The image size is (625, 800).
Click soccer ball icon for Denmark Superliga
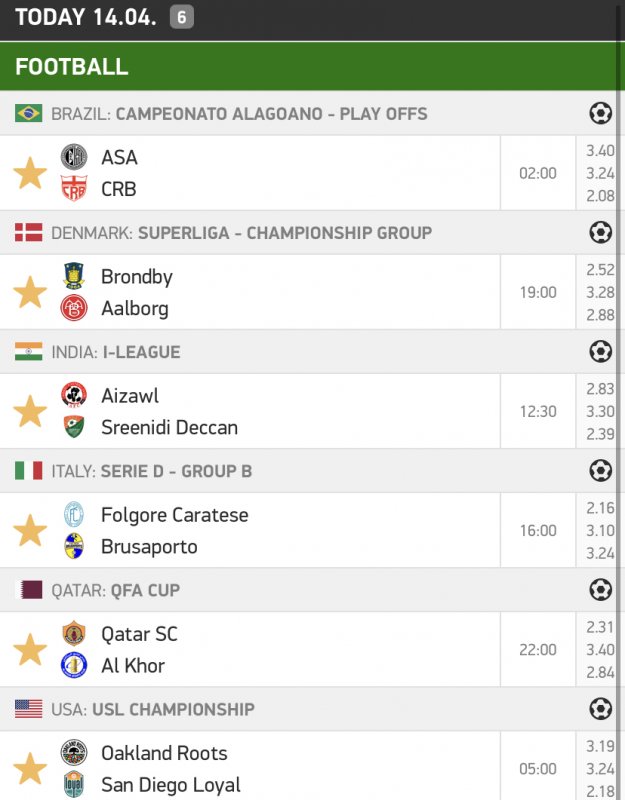pyautogui.click(x=600, y=232)
